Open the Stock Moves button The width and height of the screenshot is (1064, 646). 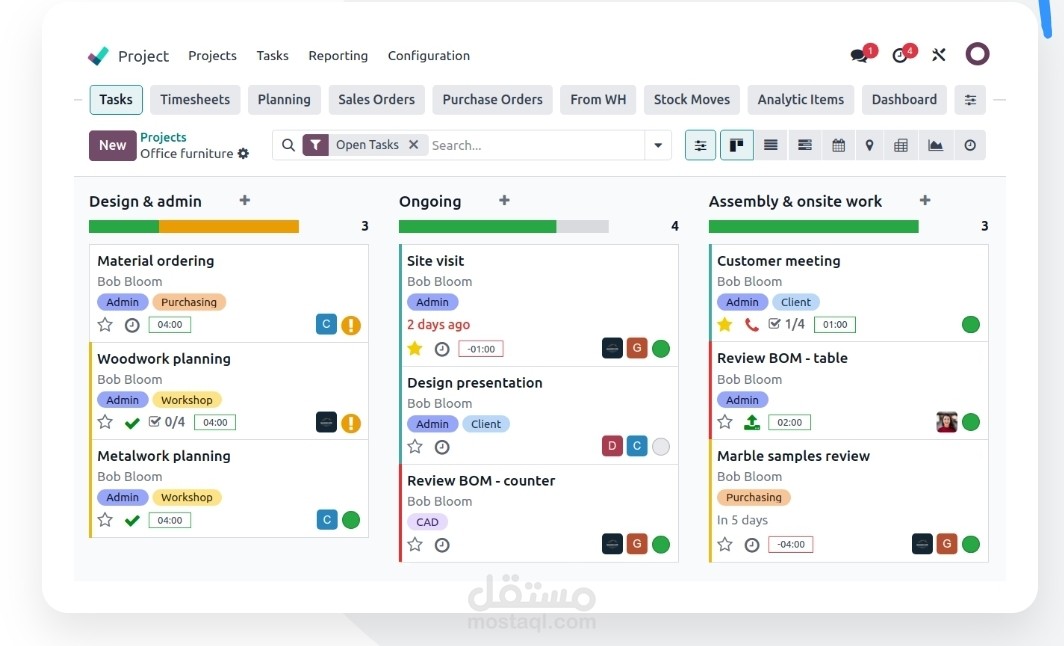coord(691,100)
